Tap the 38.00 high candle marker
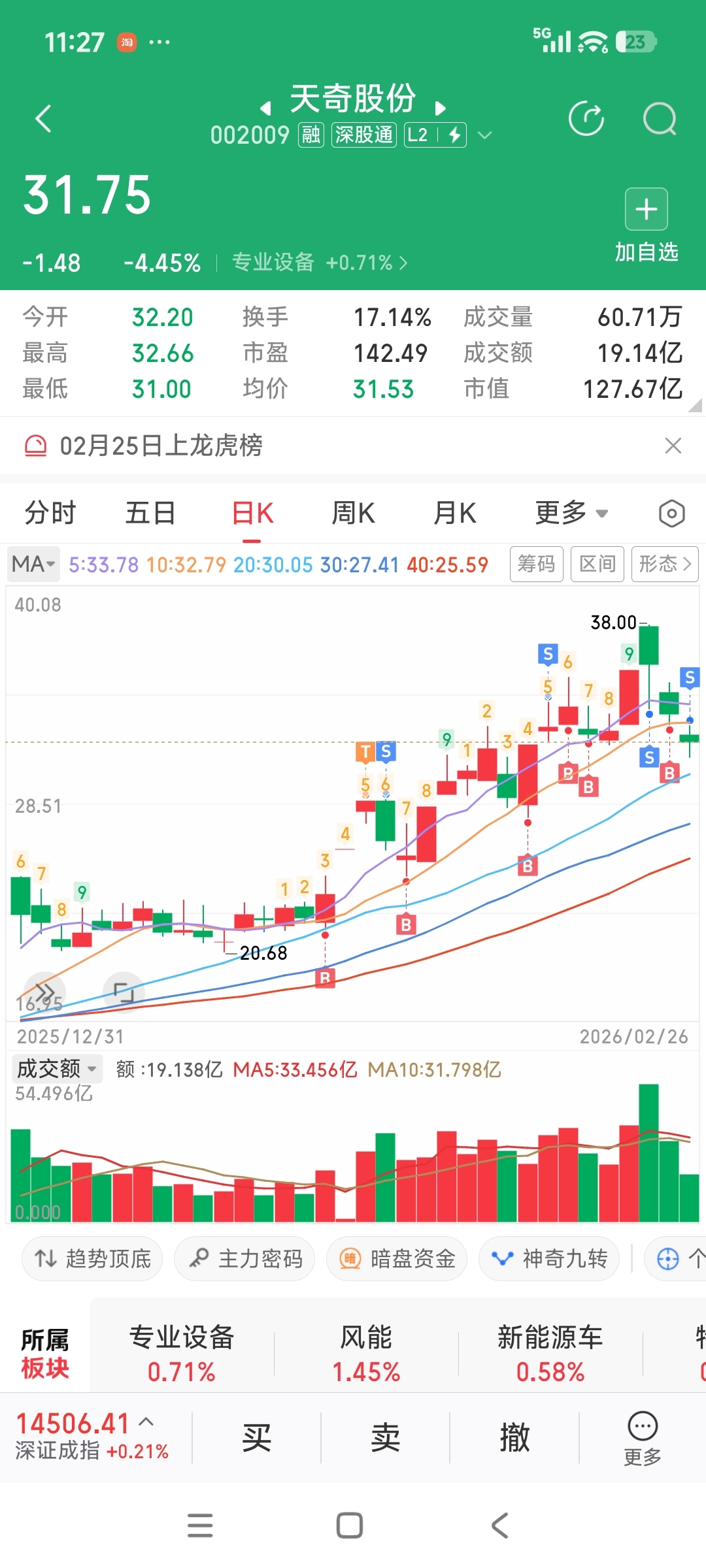The width and height of the screenshot is (706, 1568). (613, 622)
